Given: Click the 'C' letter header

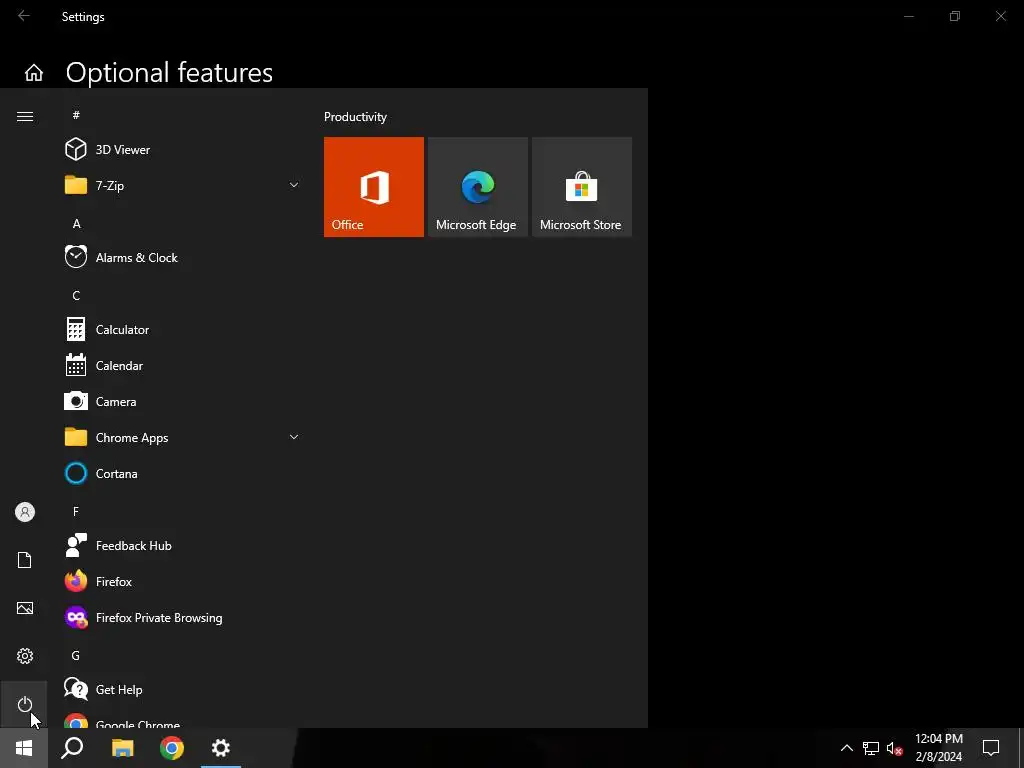Looking at the screenshot, I should [76, 295].
